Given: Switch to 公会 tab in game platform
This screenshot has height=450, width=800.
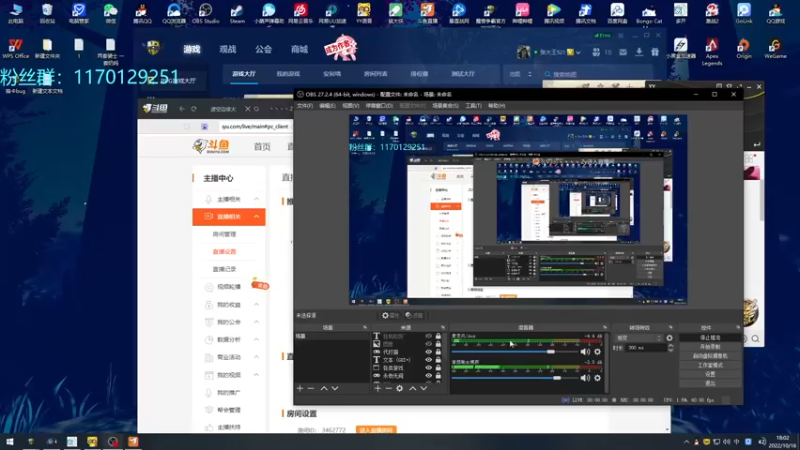Looking at the screenshot, I should (x=263, y=49).
